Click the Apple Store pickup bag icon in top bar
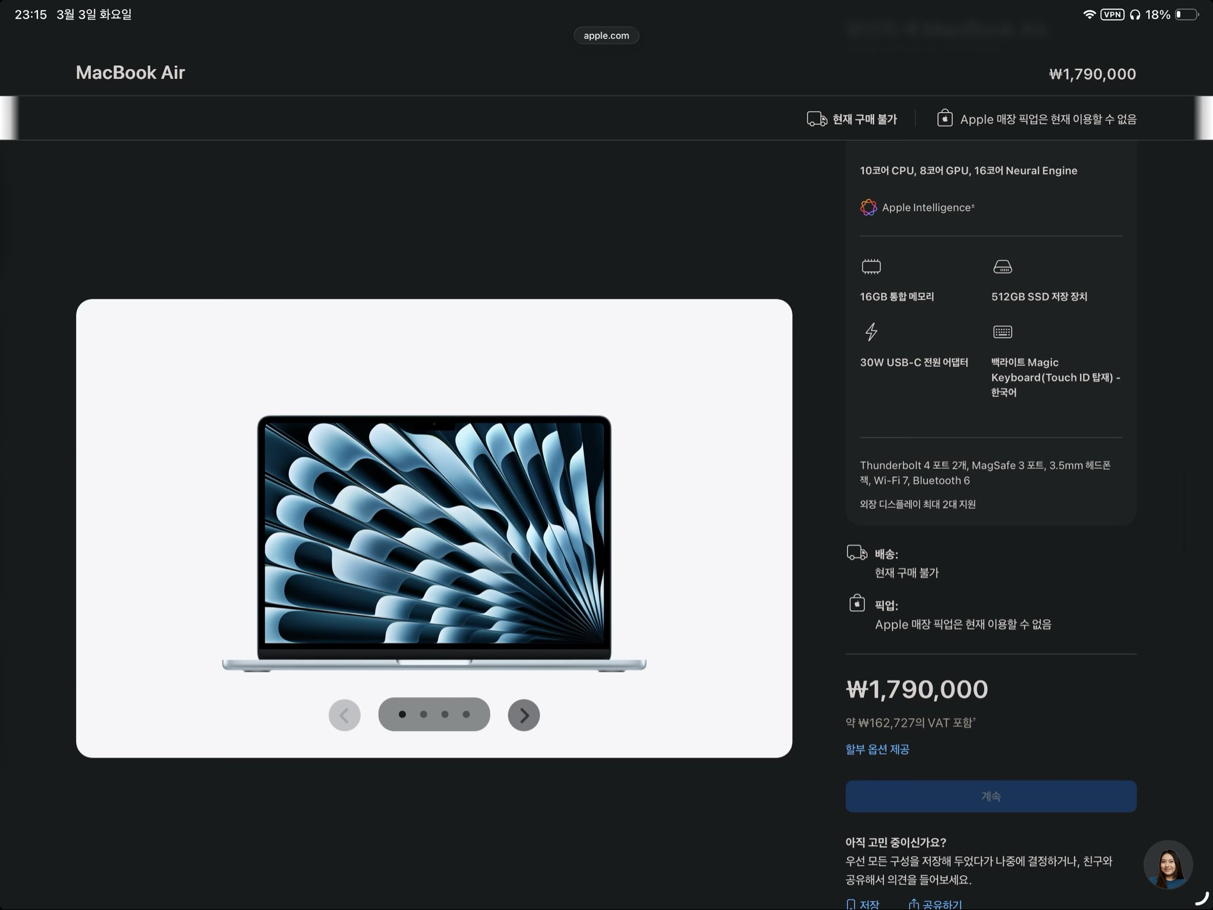 tap(944, 119)
